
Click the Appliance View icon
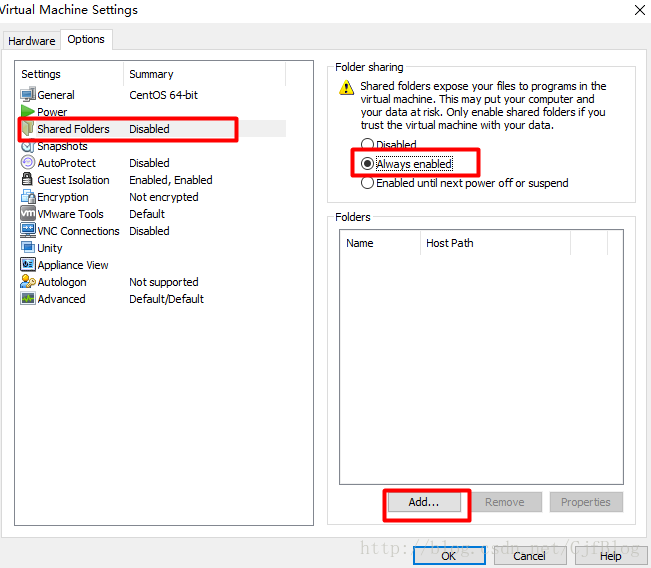coord(28,264)
